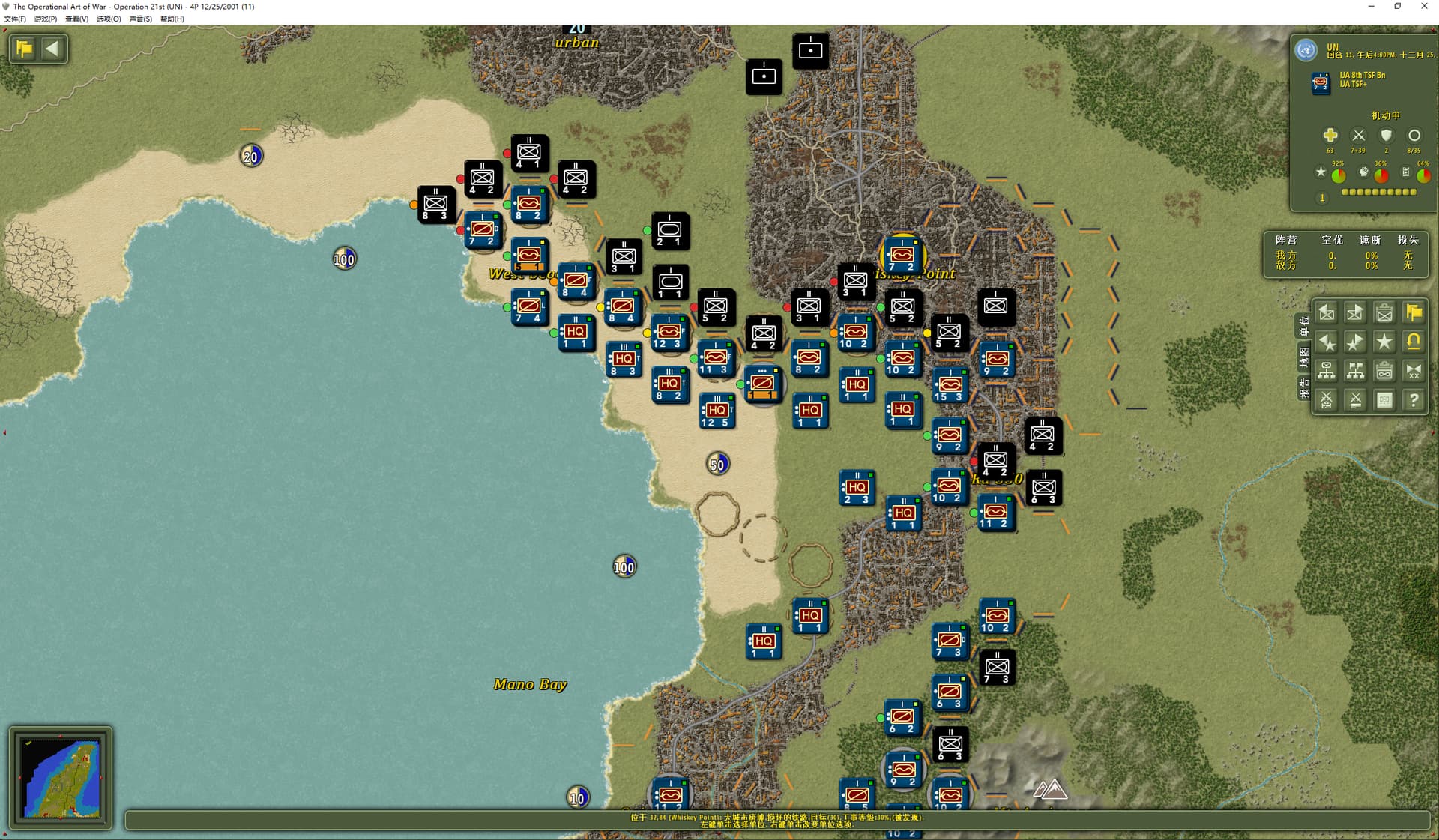The width and height of the screenshot is (1439, 840).
Task: Click the shield defense stat icon
Action: pyautogui.click(x=1386, y=135)
